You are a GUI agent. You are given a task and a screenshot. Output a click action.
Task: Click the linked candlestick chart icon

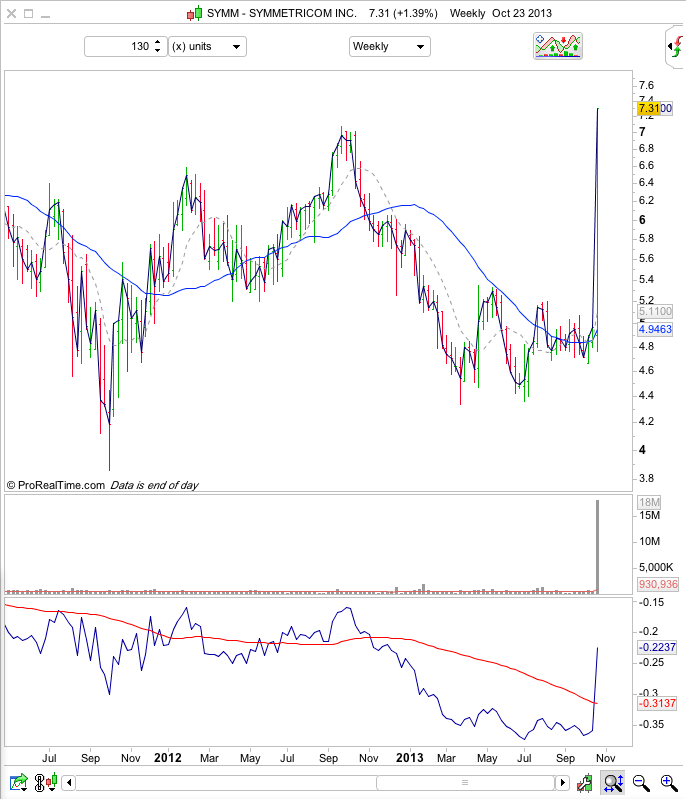tap(46, 782)
